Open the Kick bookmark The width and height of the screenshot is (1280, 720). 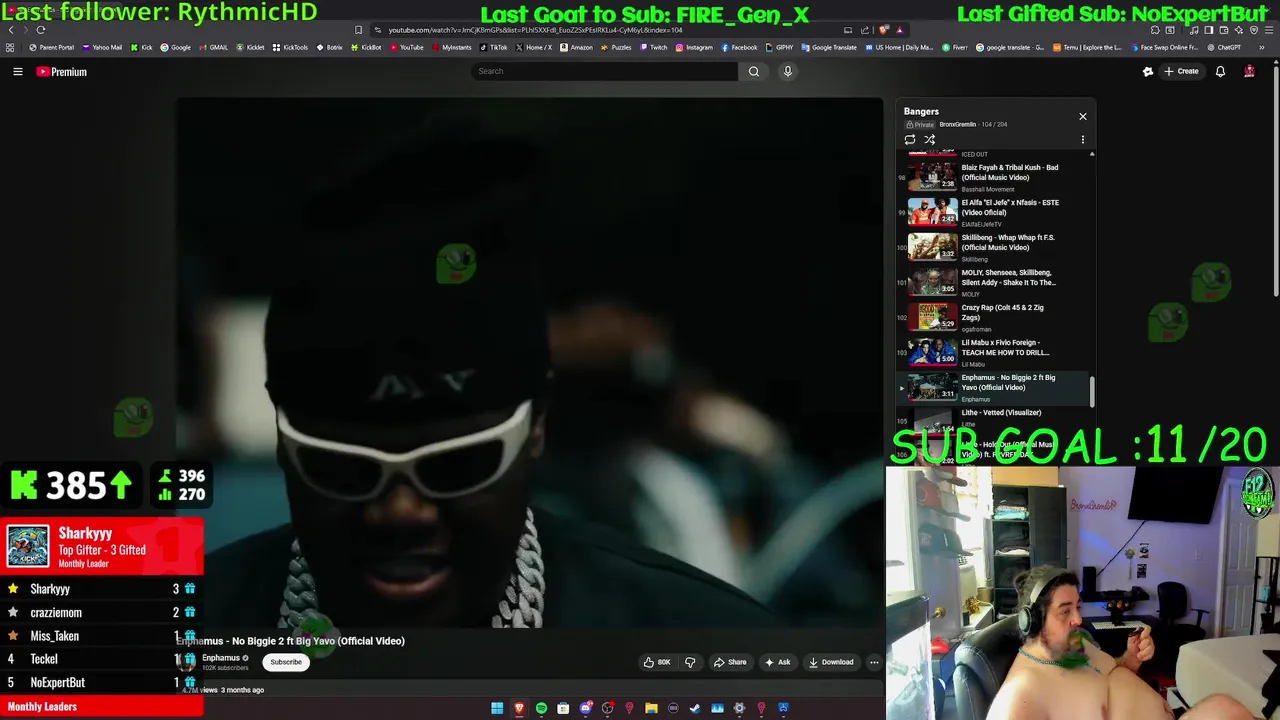click(141, 47)
